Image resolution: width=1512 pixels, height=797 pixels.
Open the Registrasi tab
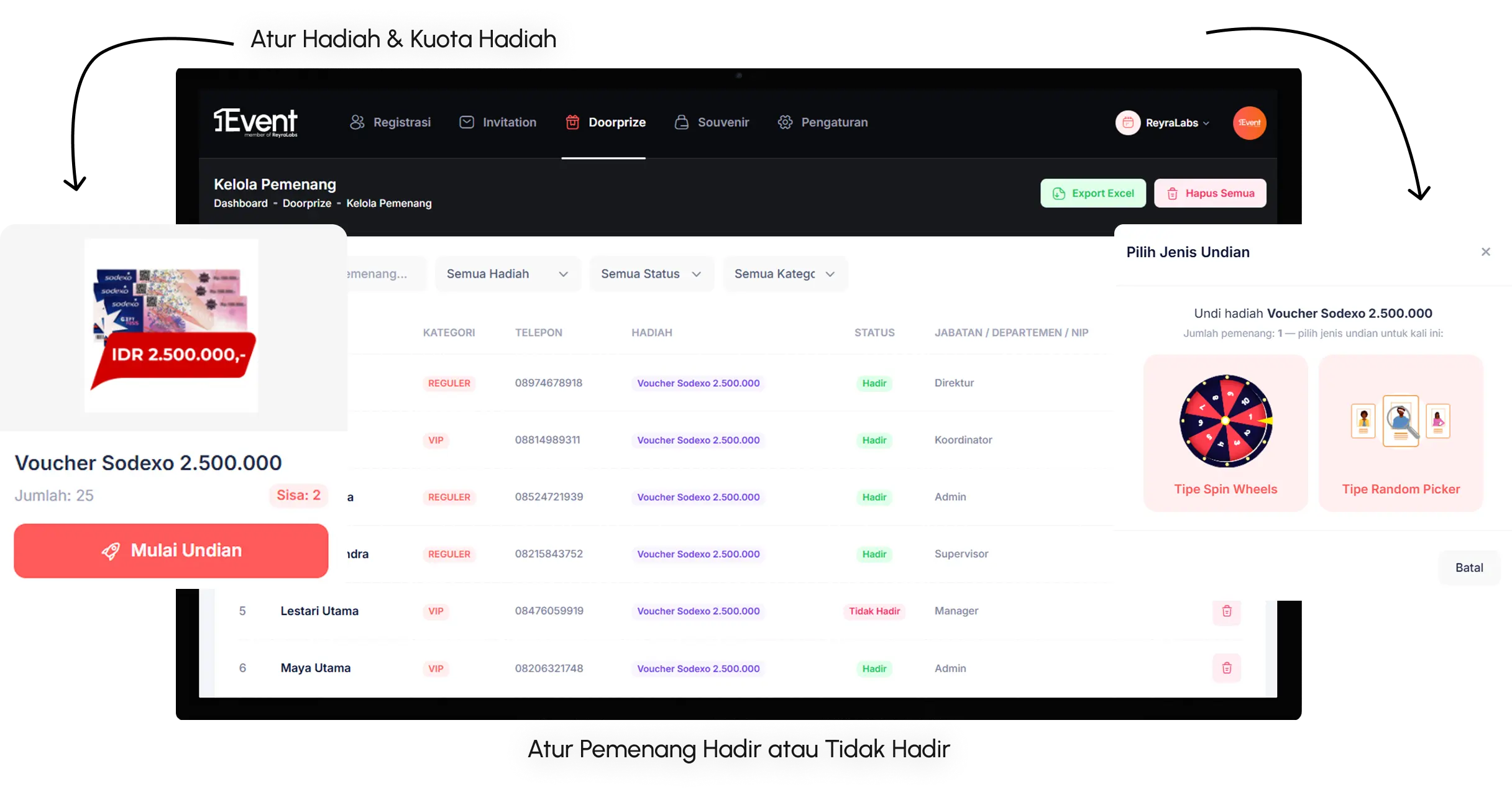[390, 122]
